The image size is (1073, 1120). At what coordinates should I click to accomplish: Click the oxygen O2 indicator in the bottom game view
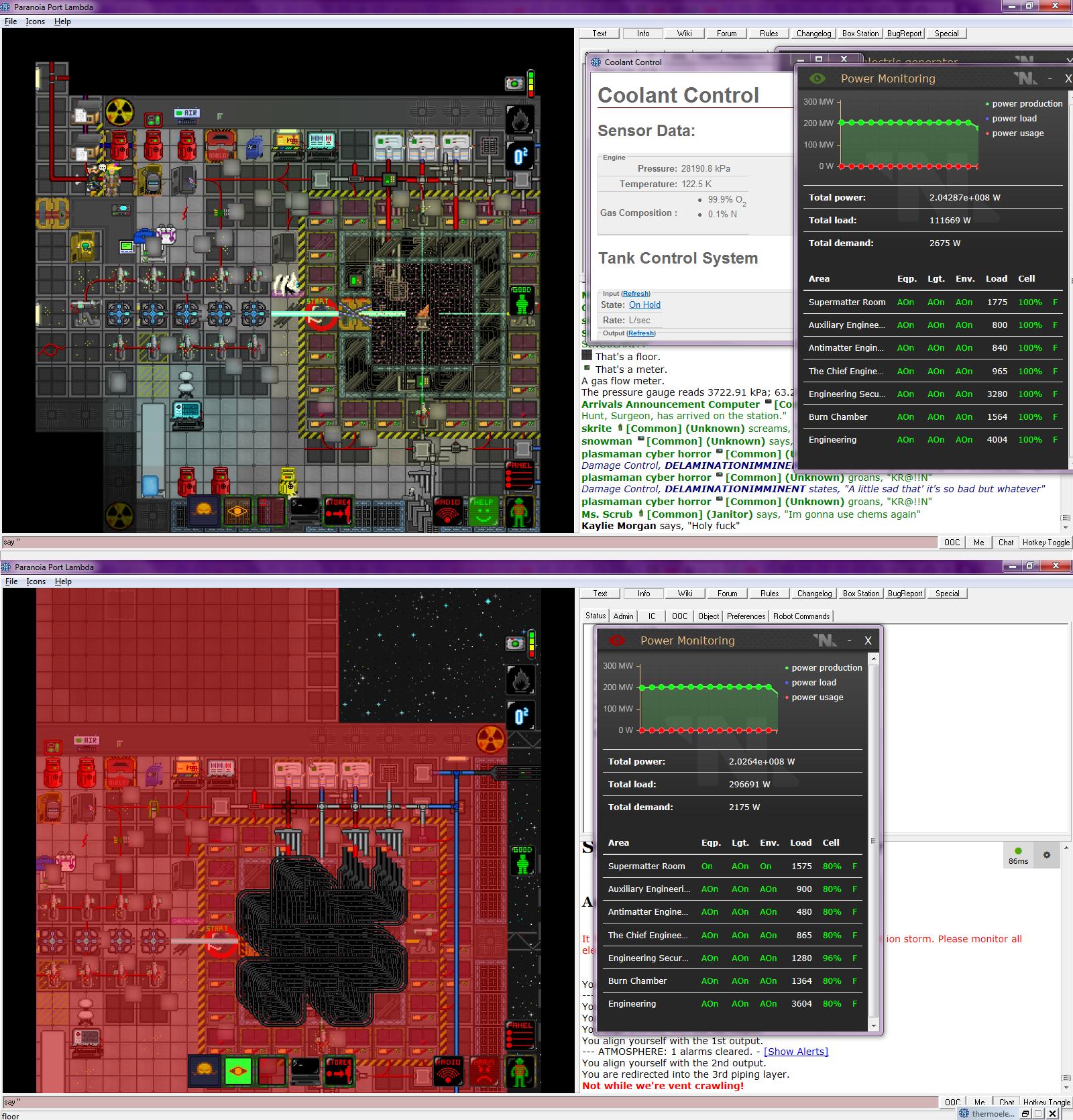pyautogui.click(x=520, y=716)
